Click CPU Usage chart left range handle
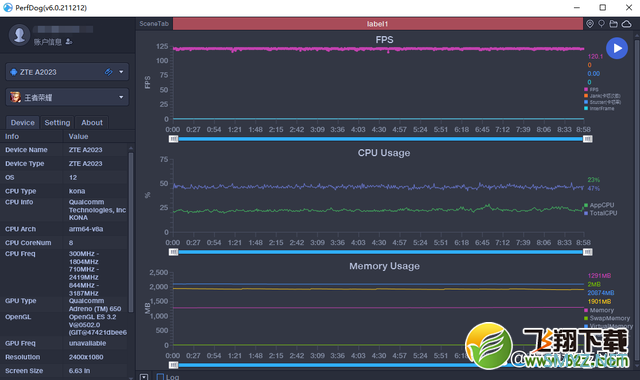The width and height of the screenshot is (640, 380). (x=173, y=252)
